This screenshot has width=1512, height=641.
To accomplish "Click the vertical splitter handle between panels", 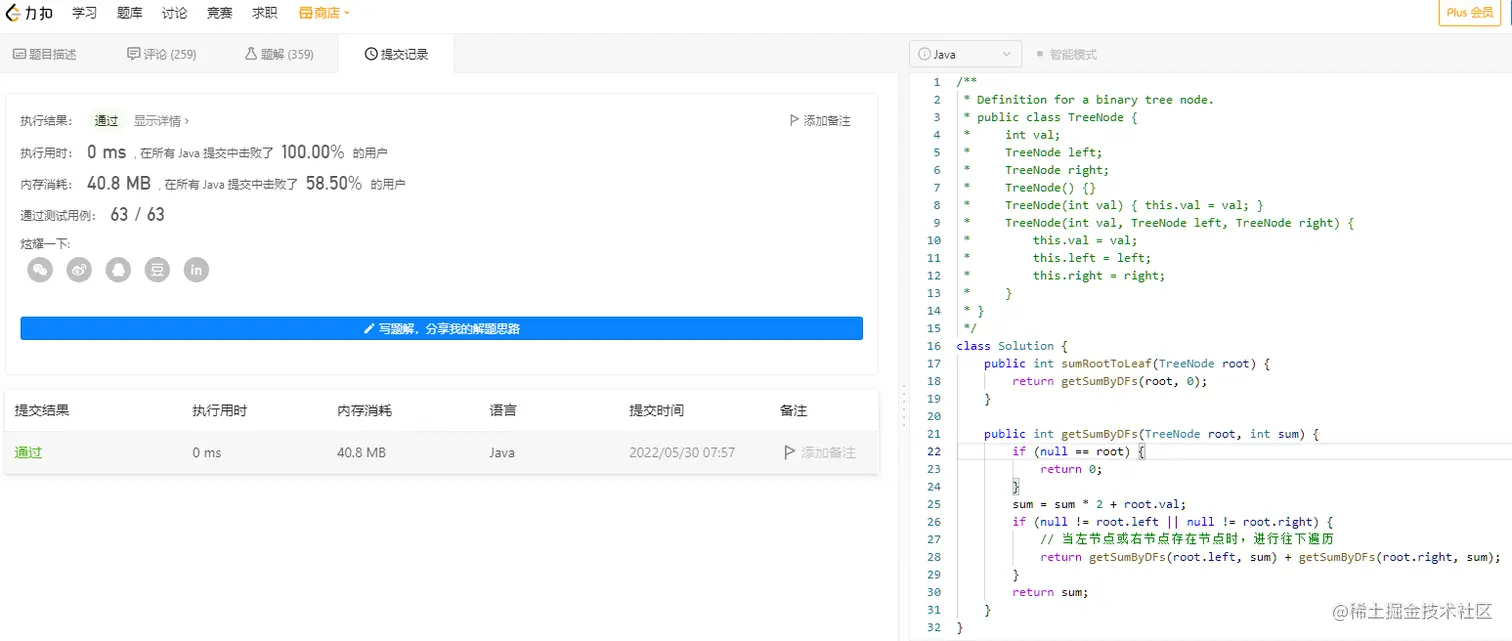I will (x=903, y=407).
